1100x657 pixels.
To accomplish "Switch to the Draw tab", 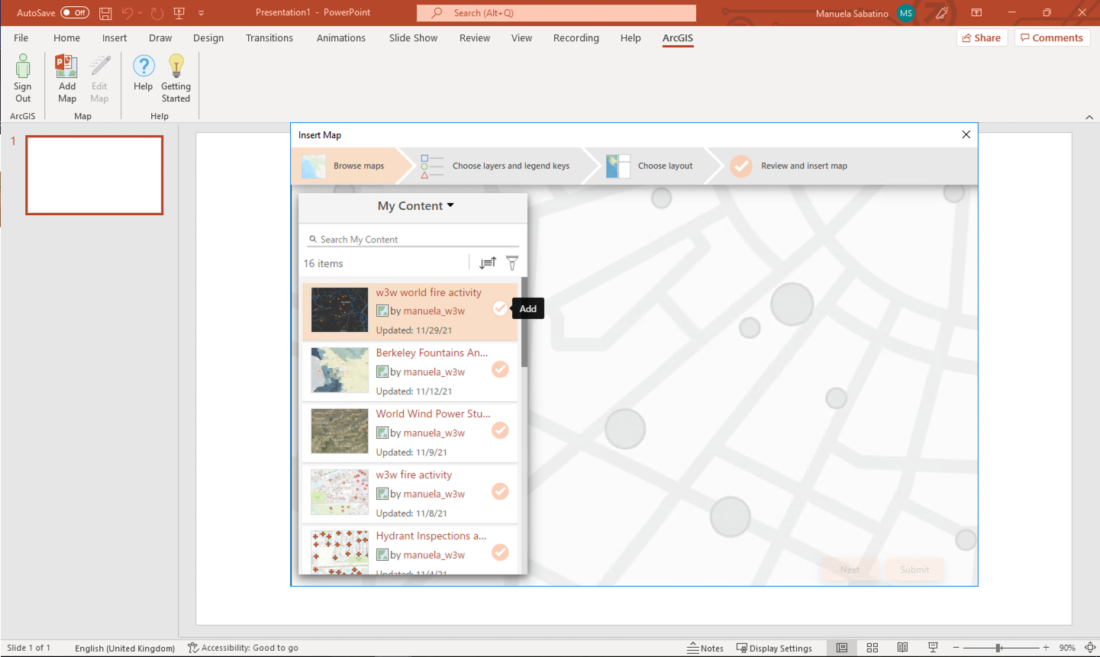I will point(160,38).
